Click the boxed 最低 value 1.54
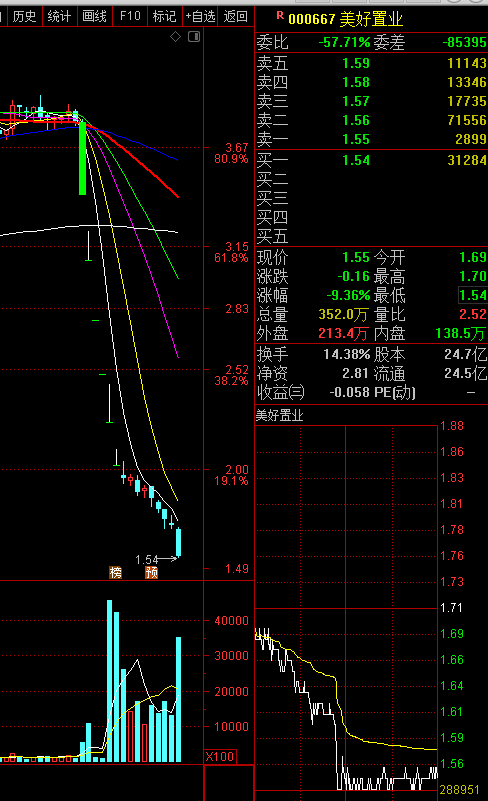Screen dimensions: 488x801 473,295
